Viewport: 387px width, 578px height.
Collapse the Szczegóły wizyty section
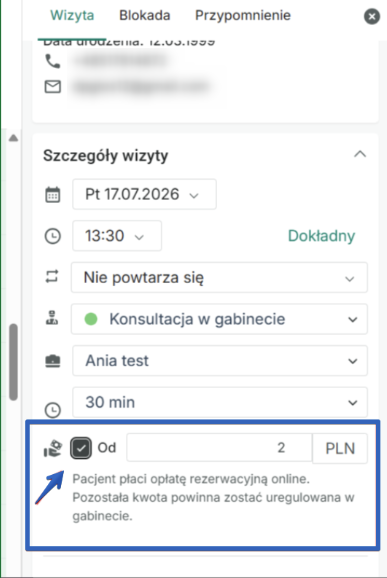[360, 154]
